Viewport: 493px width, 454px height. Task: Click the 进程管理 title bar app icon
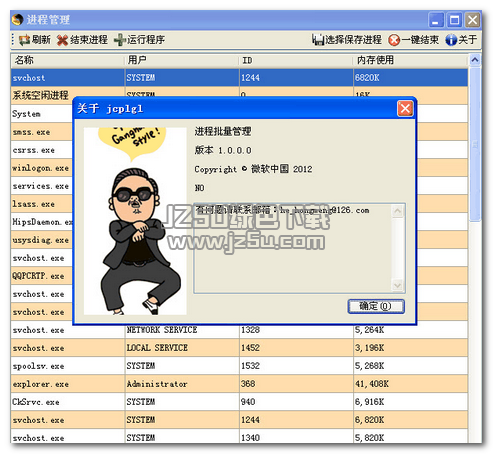pos(17,20)
